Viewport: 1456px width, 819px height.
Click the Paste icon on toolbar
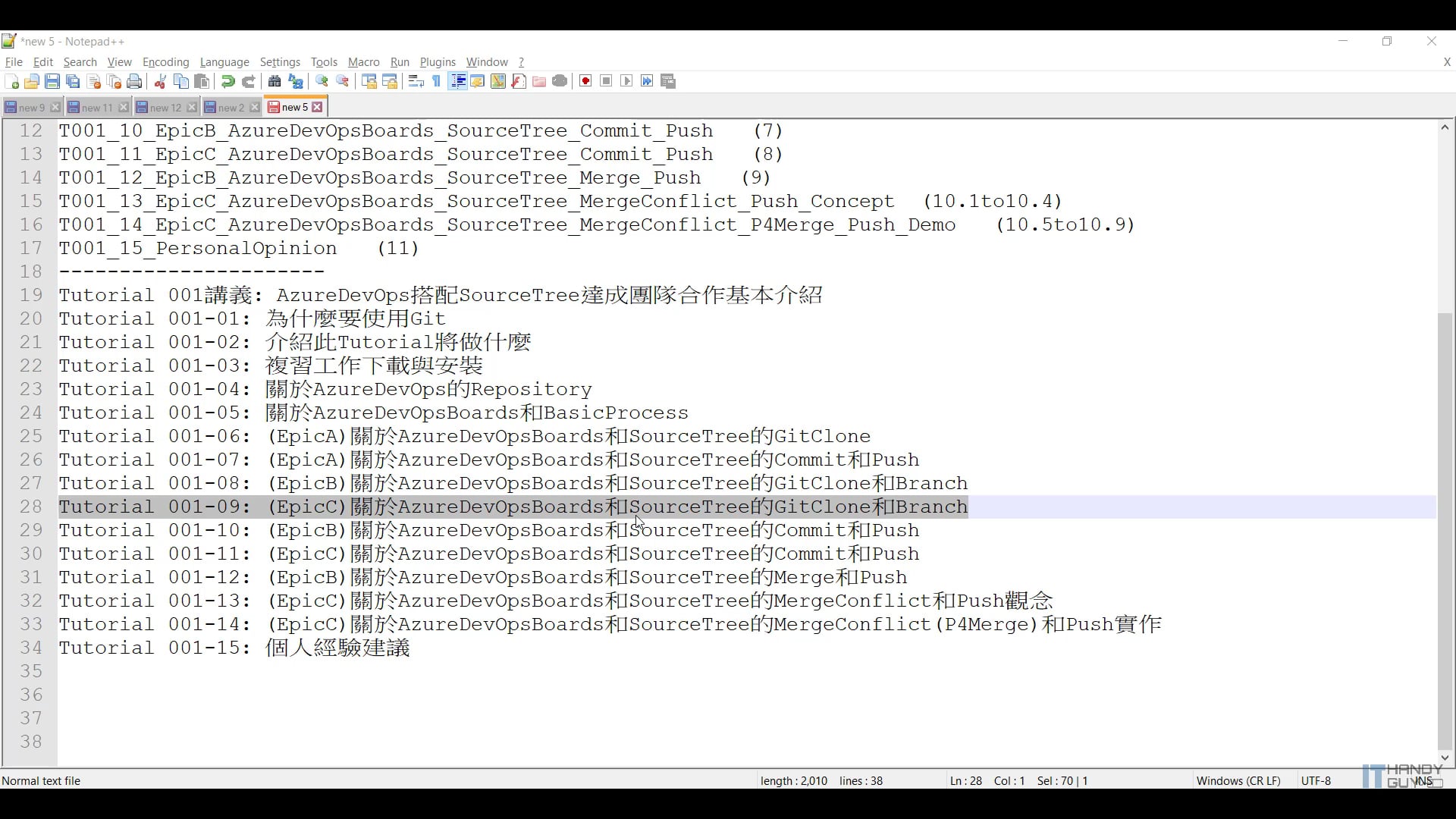201,81
